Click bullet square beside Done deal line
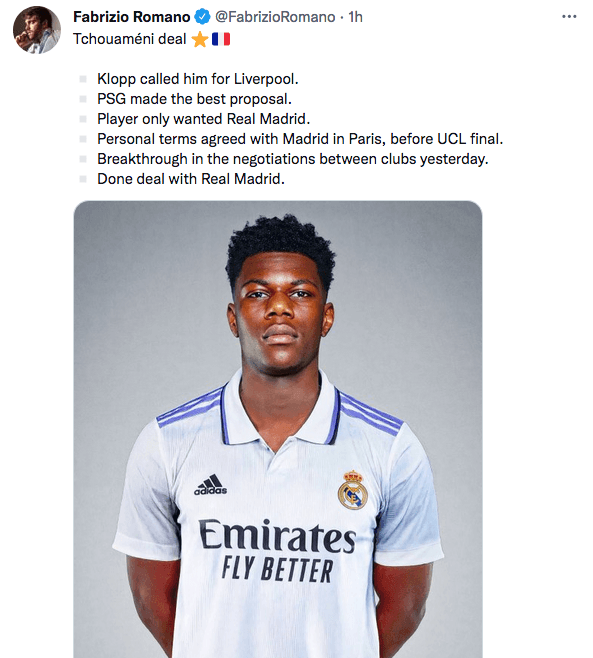This screenshot has height=658, width=593. [83, 179]
